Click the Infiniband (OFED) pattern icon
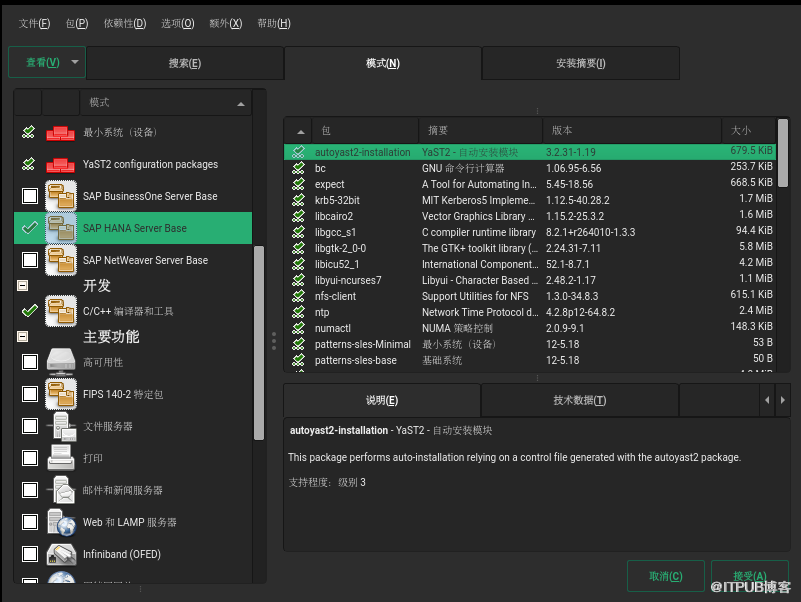Screen dimensions: 801x602 click(x=61, y=554)
